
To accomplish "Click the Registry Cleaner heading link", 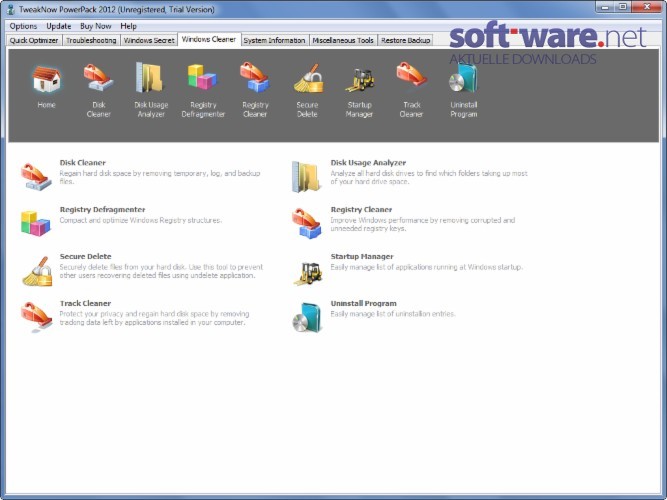I will click(361, 209).
